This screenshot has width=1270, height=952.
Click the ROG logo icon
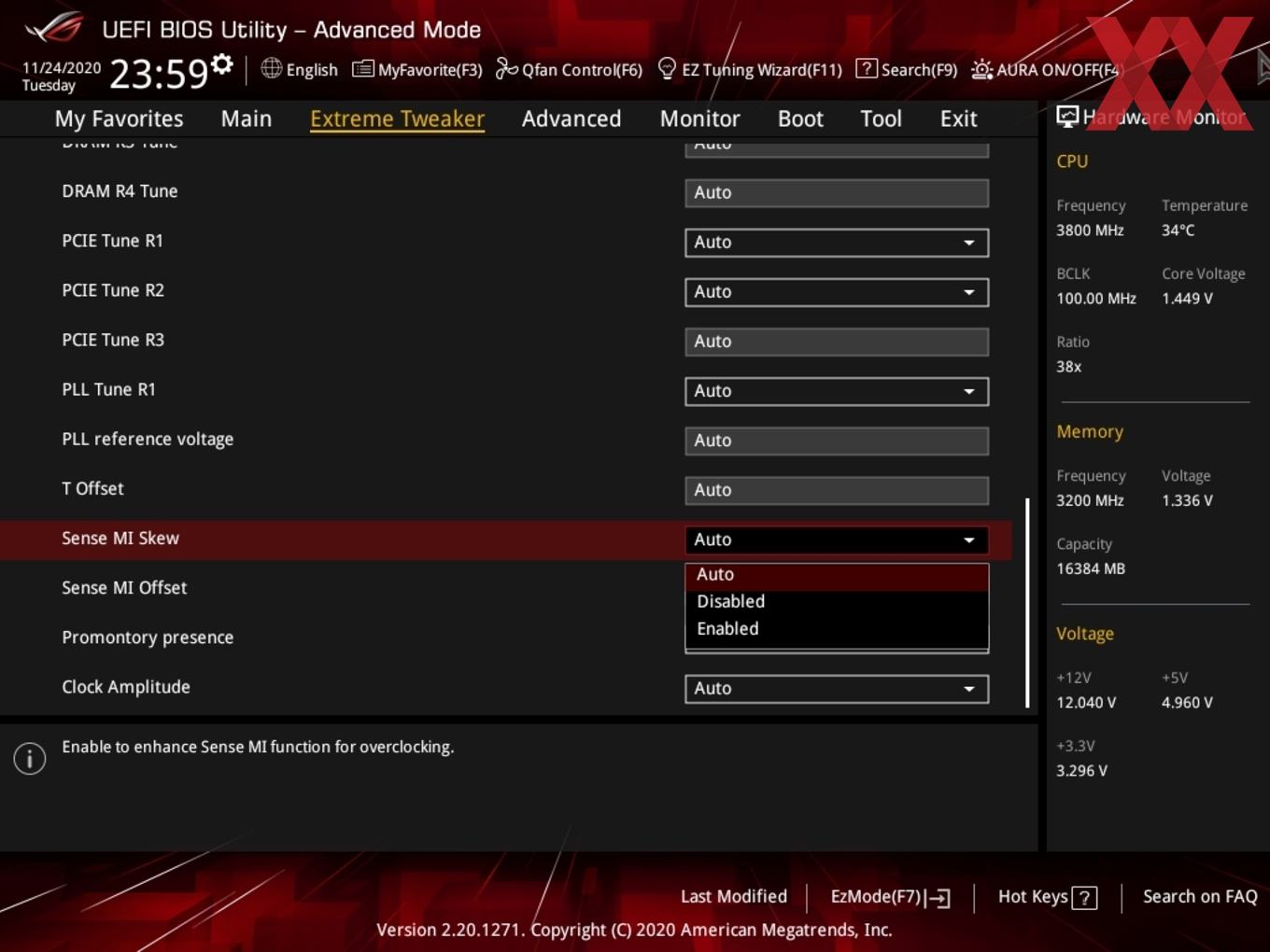point(53,27)
